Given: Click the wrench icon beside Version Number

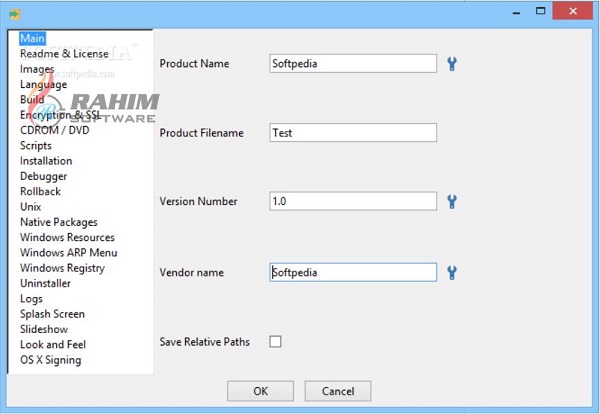Looking at the screenshot, I should click(x=452, y=201).
